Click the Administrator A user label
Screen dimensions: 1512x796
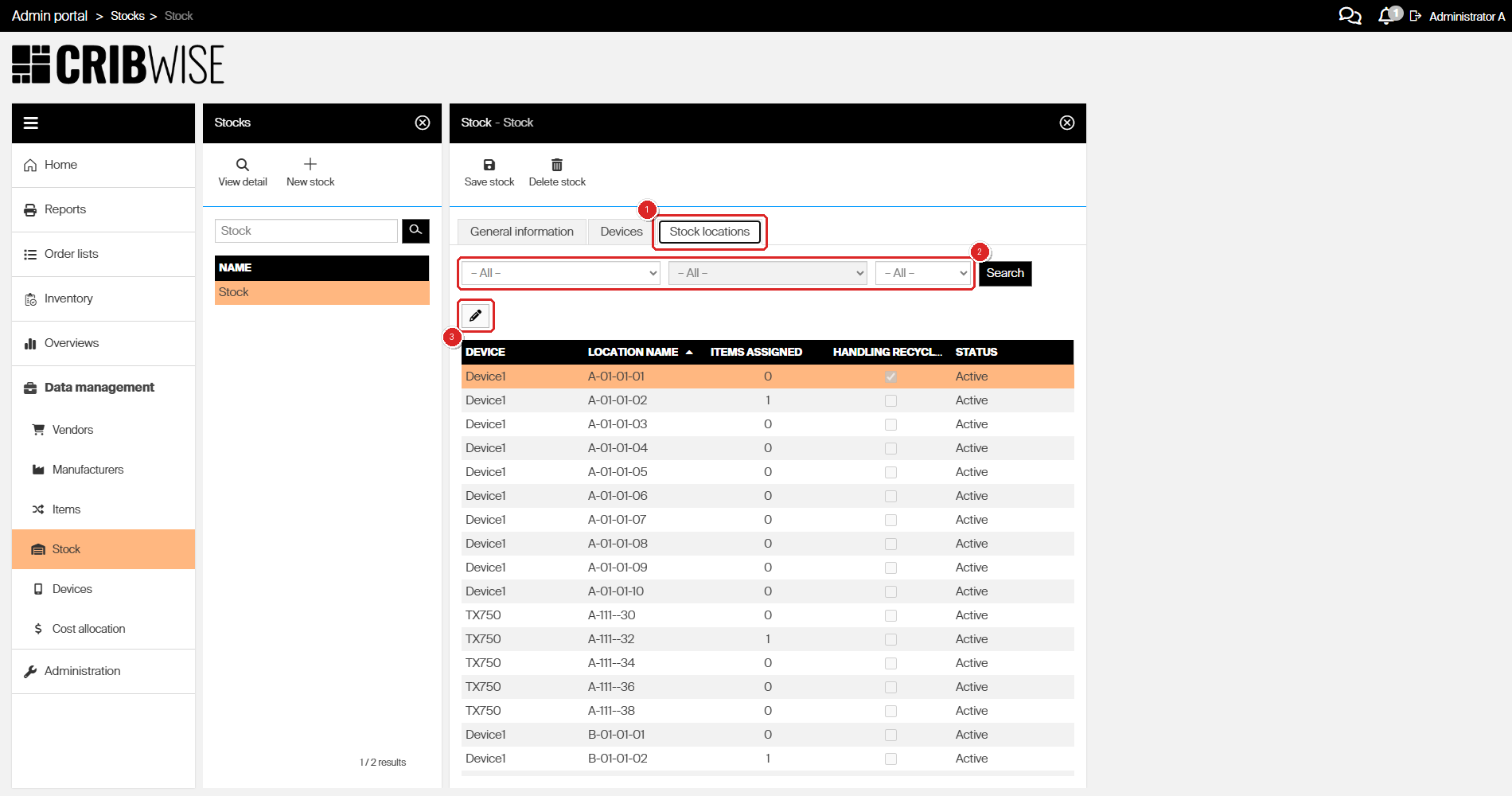1467,16
